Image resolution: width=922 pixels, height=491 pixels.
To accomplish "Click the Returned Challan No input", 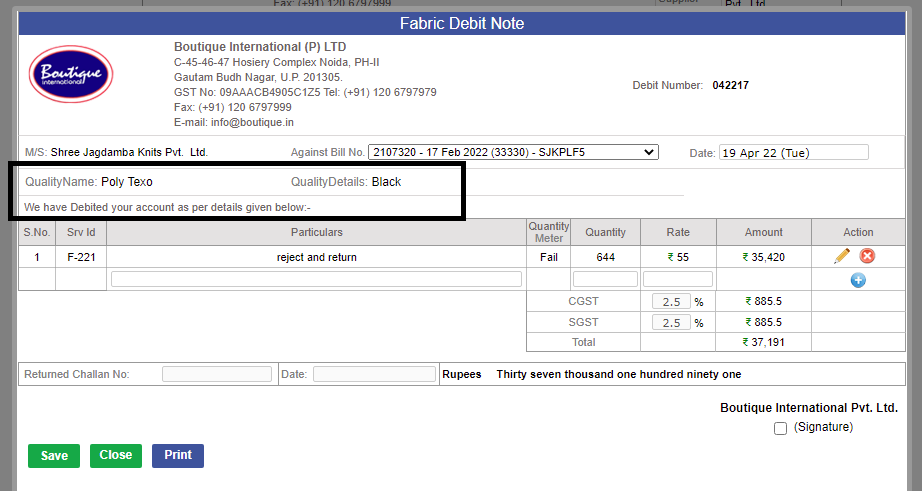I will tap(217, 374).
